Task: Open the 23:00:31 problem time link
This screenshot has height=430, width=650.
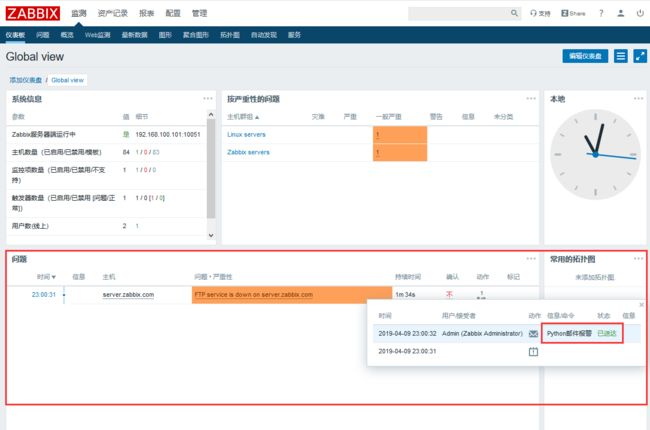Action: coord(44,294)
